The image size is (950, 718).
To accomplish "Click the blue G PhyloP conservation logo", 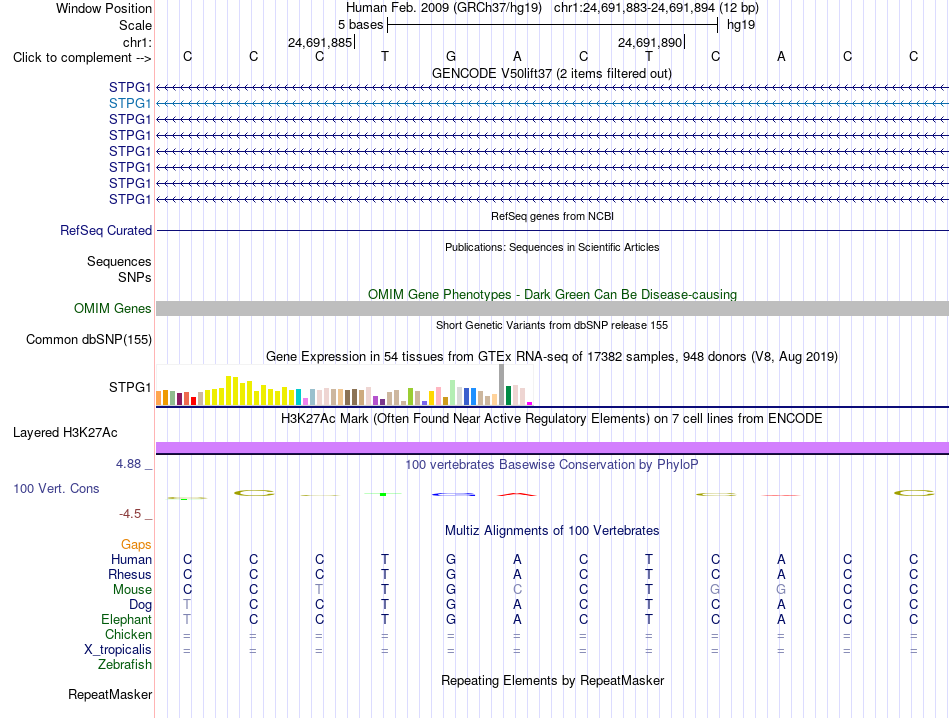I will click(x=453, y=494).
